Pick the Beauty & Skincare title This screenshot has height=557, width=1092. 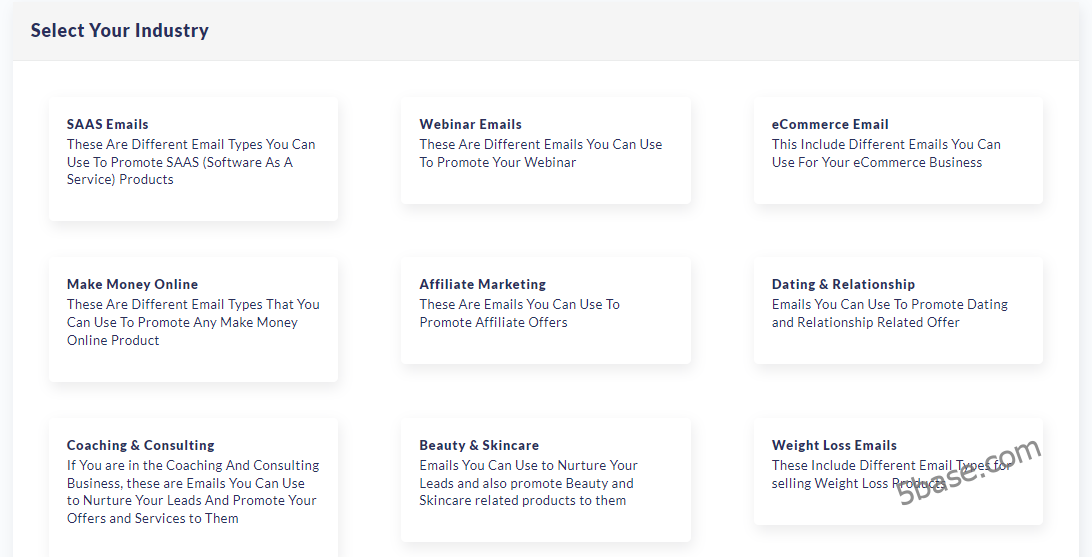(478, 445)
